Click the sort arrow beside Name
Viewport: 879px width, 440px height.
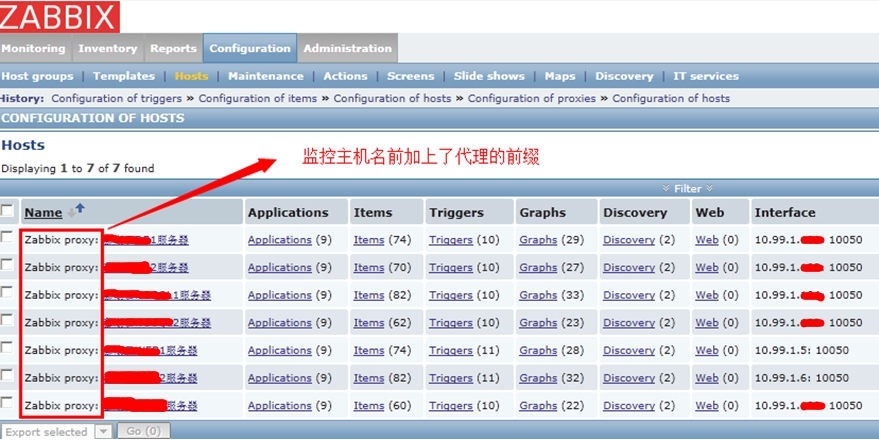76,211
